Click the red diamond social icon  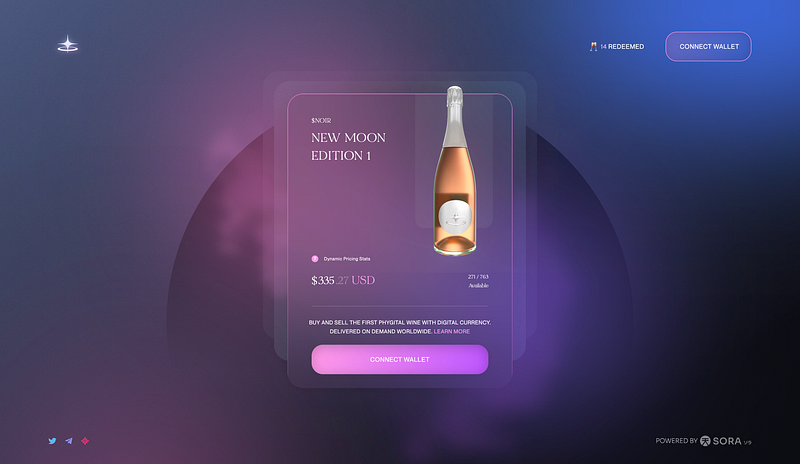85,441
